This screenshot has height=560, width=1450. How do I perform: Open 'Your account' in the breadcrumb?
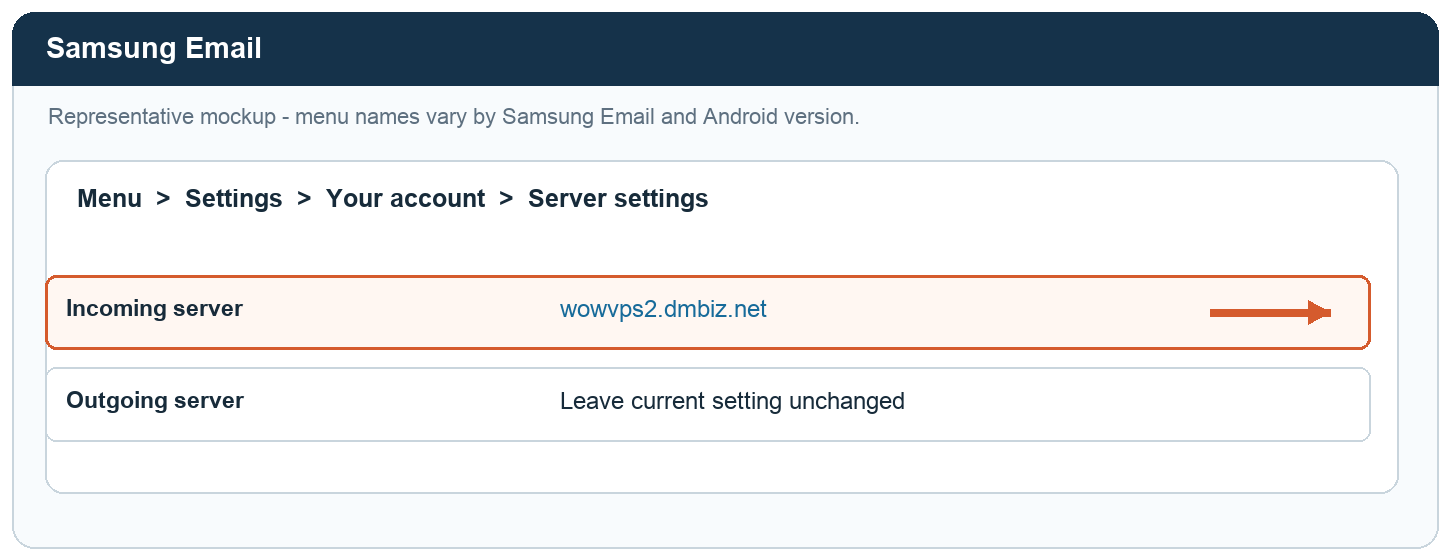406,199
